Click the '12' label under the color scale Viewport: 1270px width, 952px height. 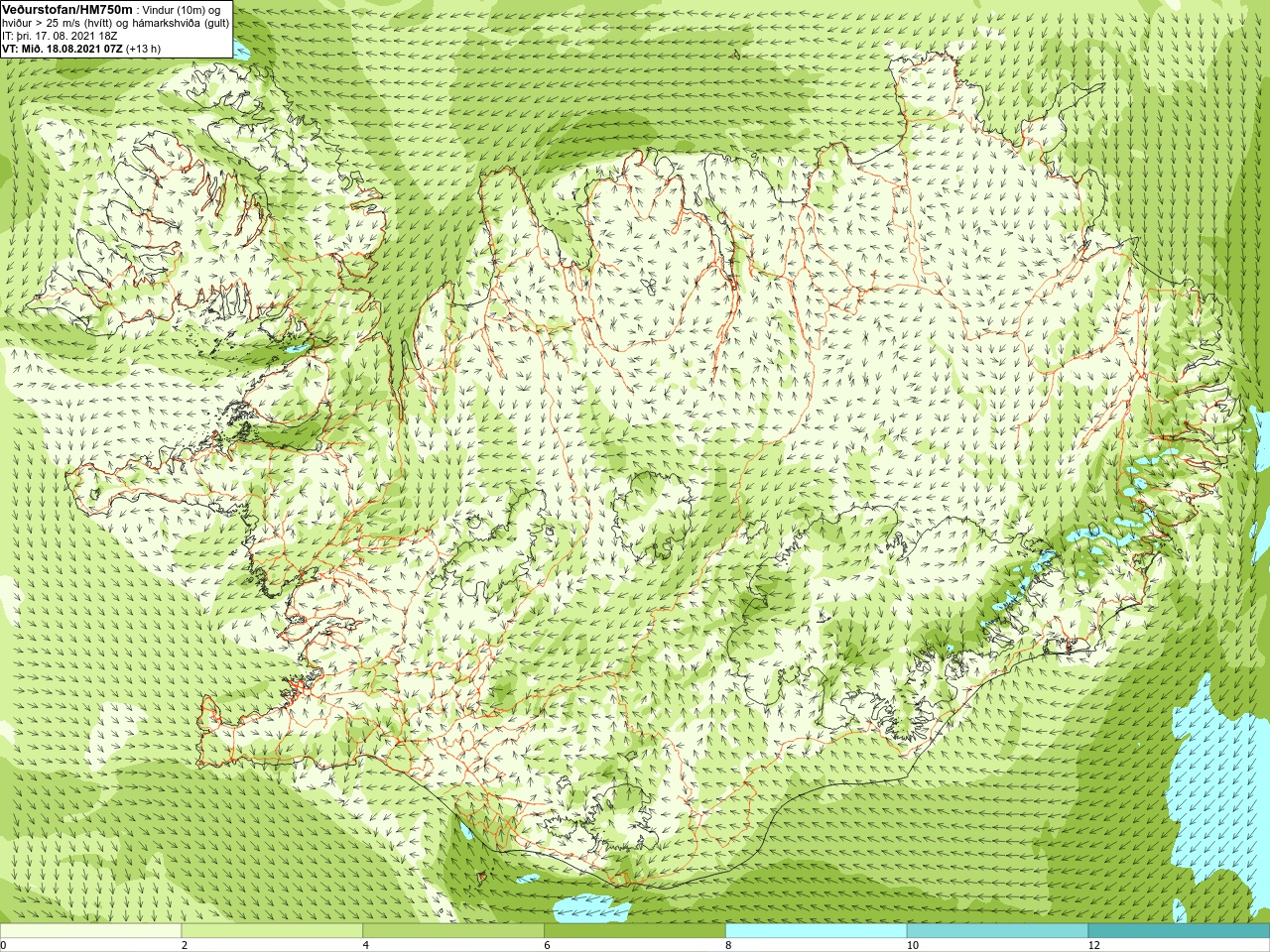[x=1093, y=945]
